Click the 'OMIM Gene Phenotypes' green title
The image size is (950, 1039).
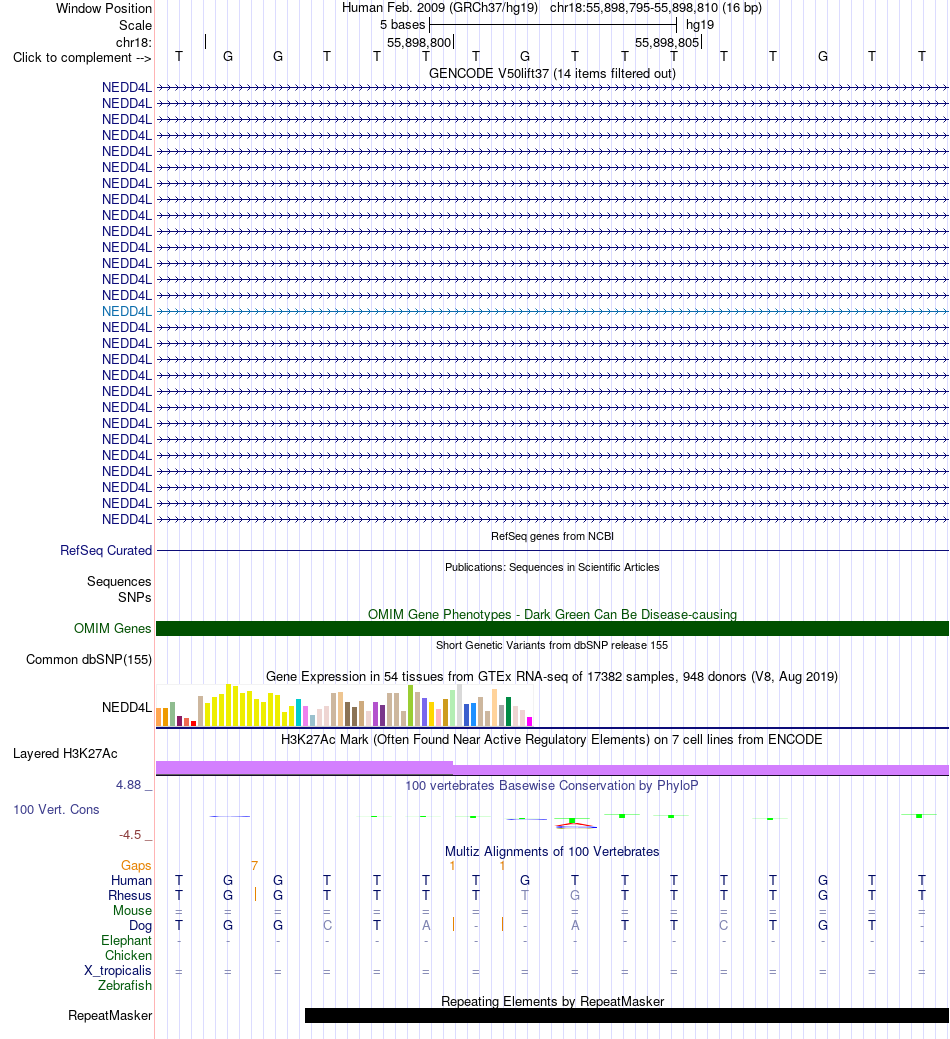pos(552,614)
